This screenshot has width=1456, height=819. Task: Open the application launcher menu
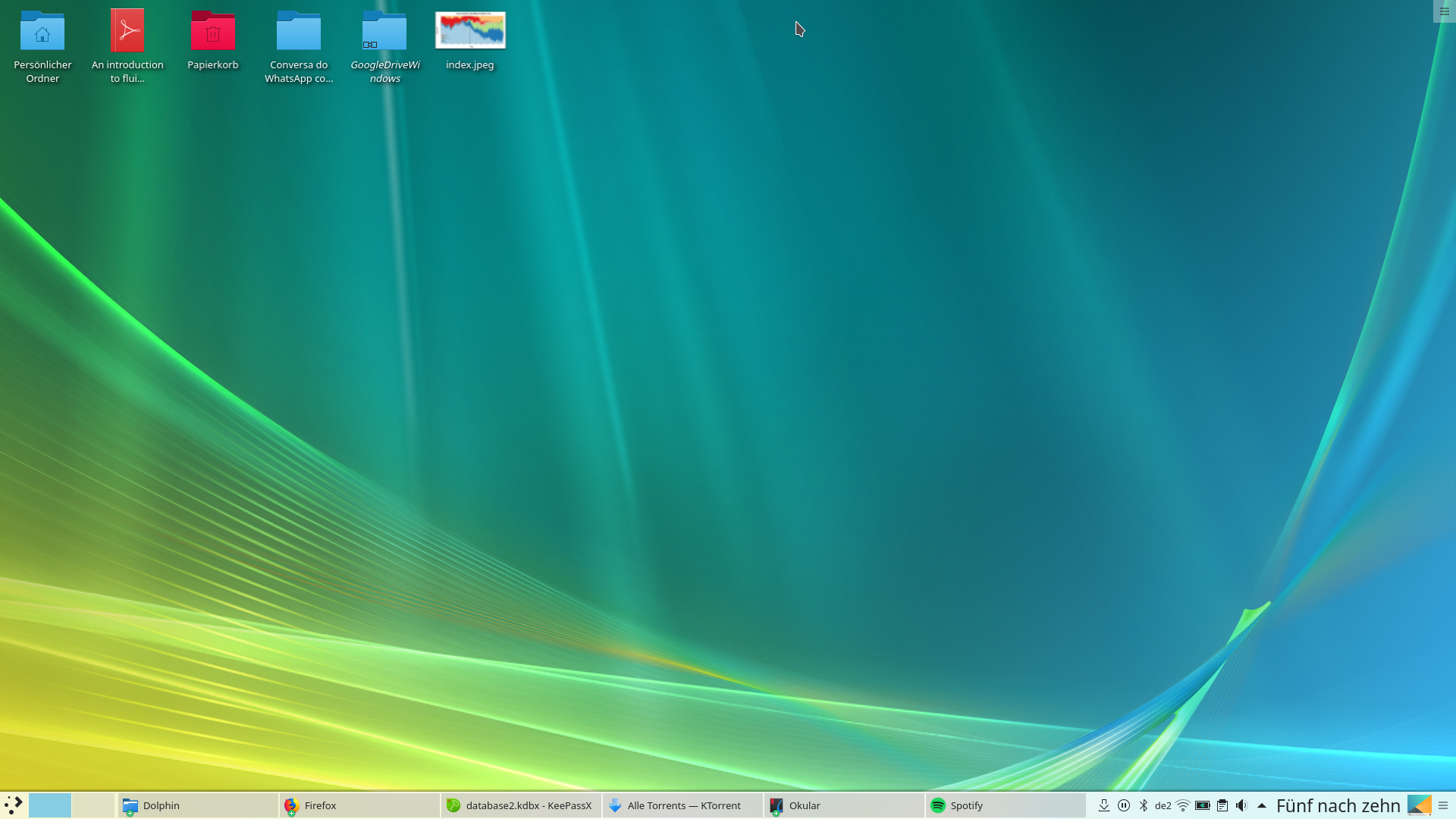point(13,805)
